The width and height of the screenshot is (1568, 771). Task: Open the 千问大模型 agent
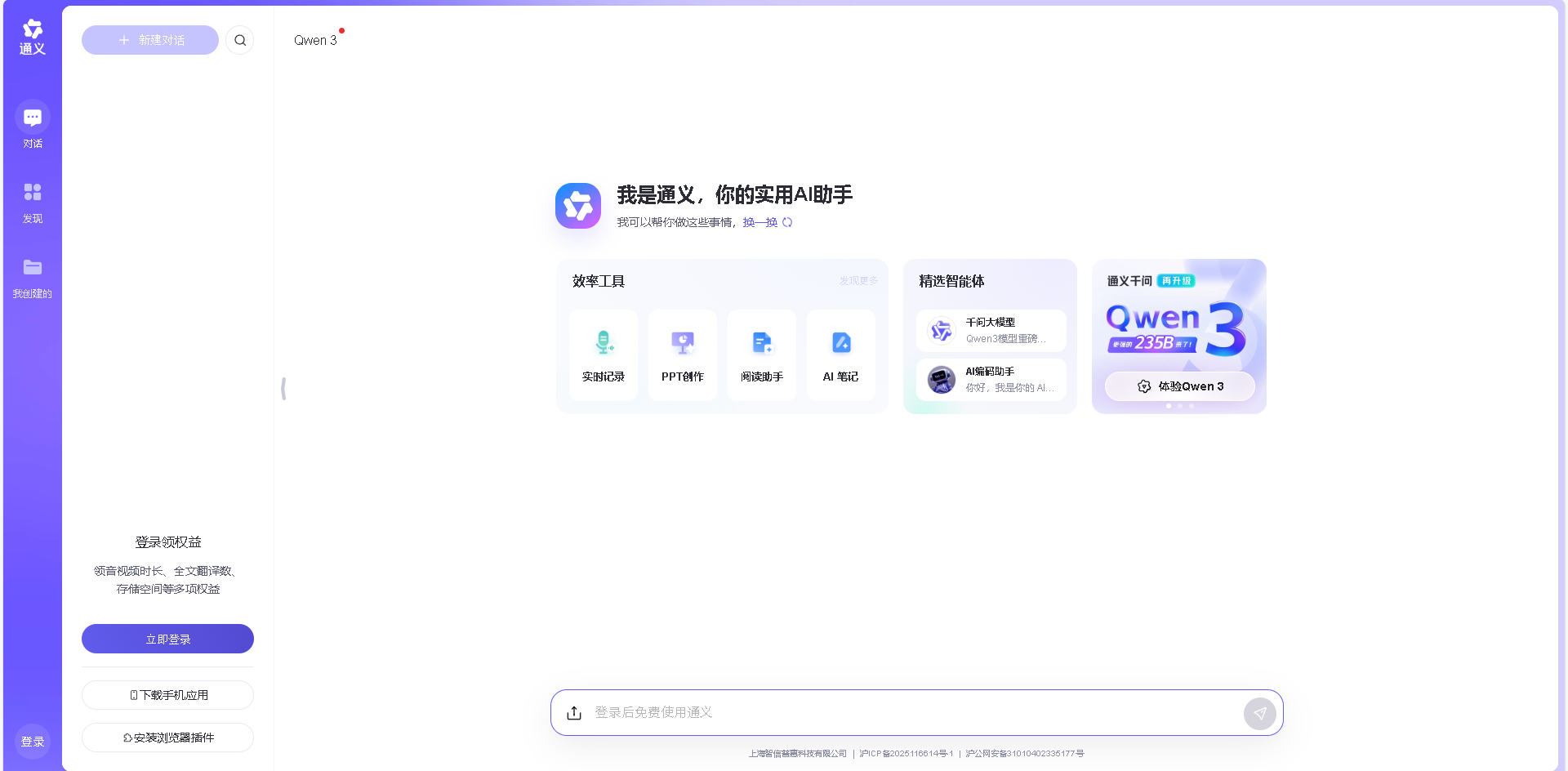990,330
